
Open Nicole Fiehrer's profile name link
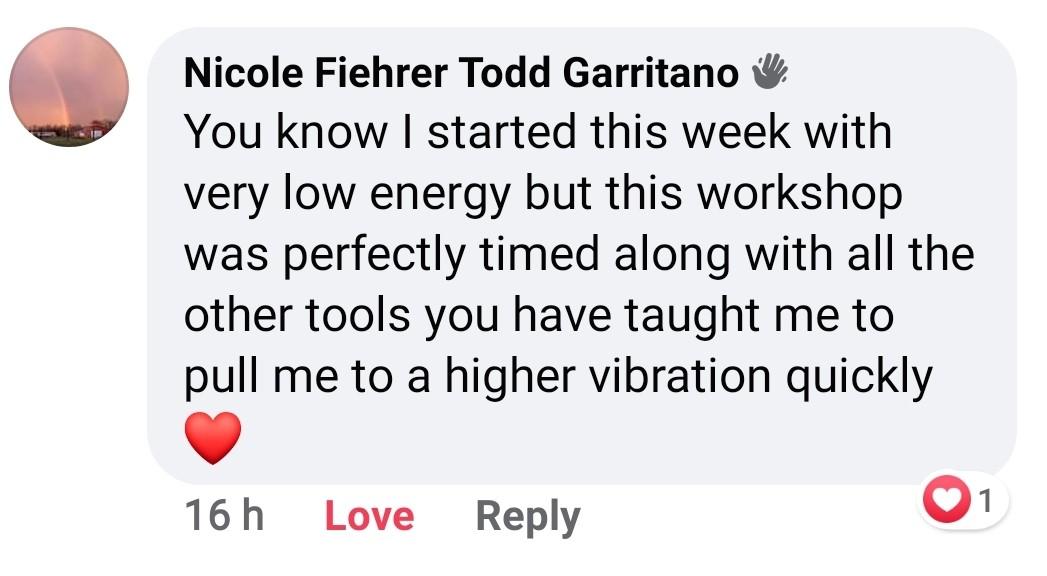[316, 72]
